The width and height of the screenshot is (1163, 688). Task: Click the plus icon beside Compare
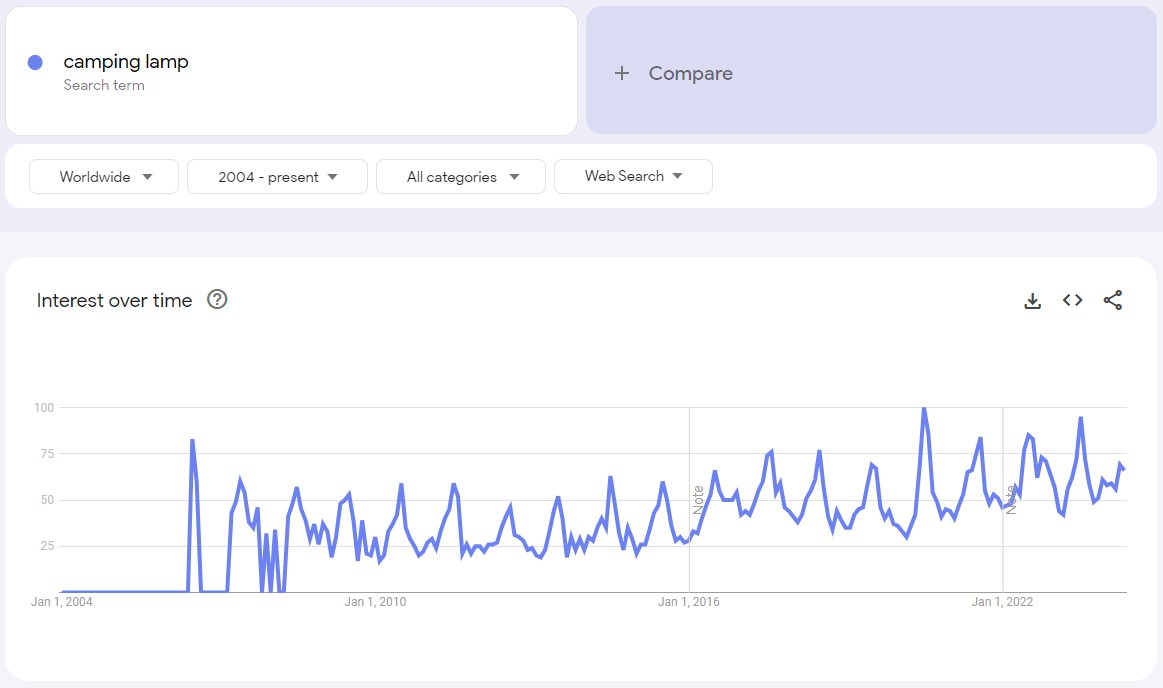[622, 73]
